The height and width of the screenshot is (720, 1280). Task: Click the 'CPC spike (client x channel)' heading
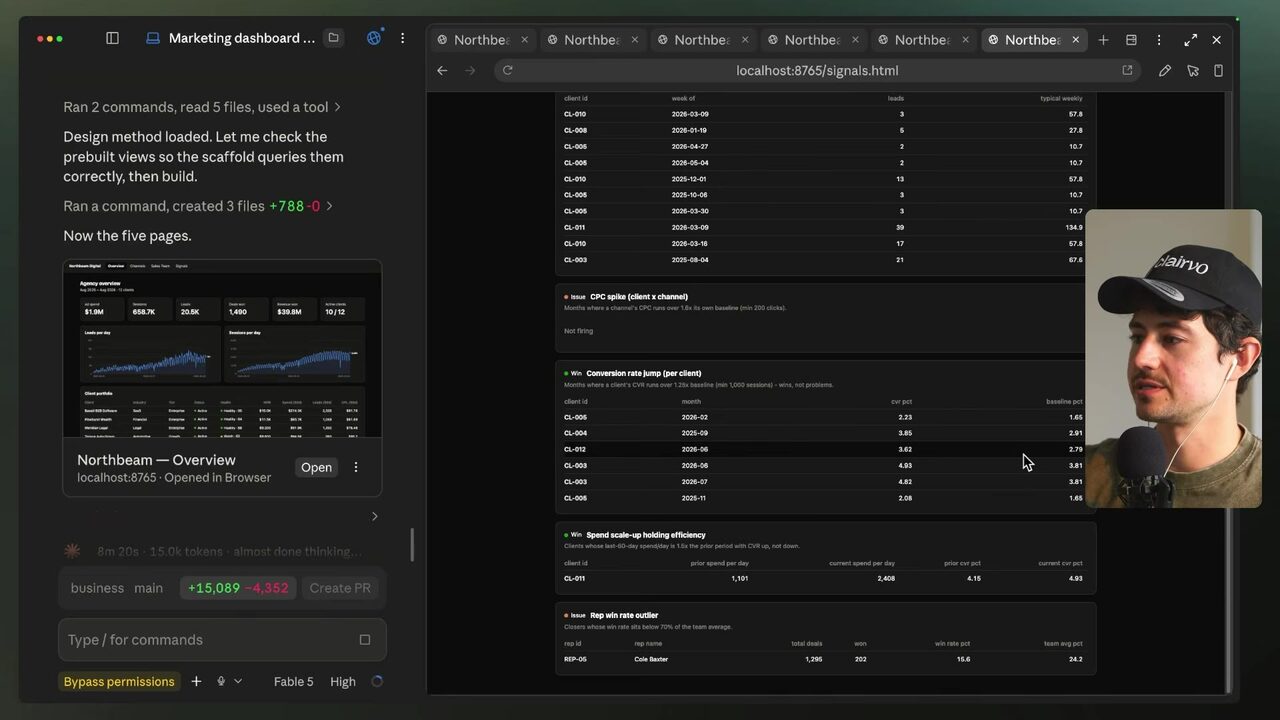point(638,297)
